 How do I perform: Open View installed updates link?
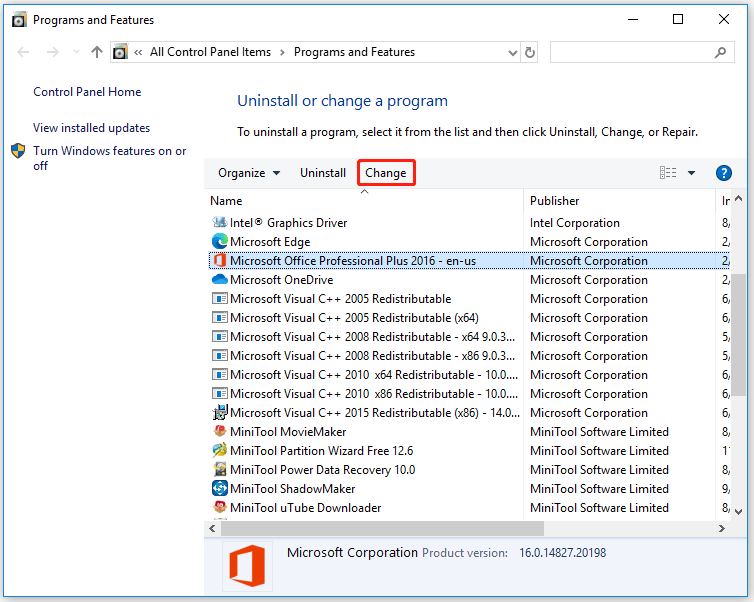[91, 128]
